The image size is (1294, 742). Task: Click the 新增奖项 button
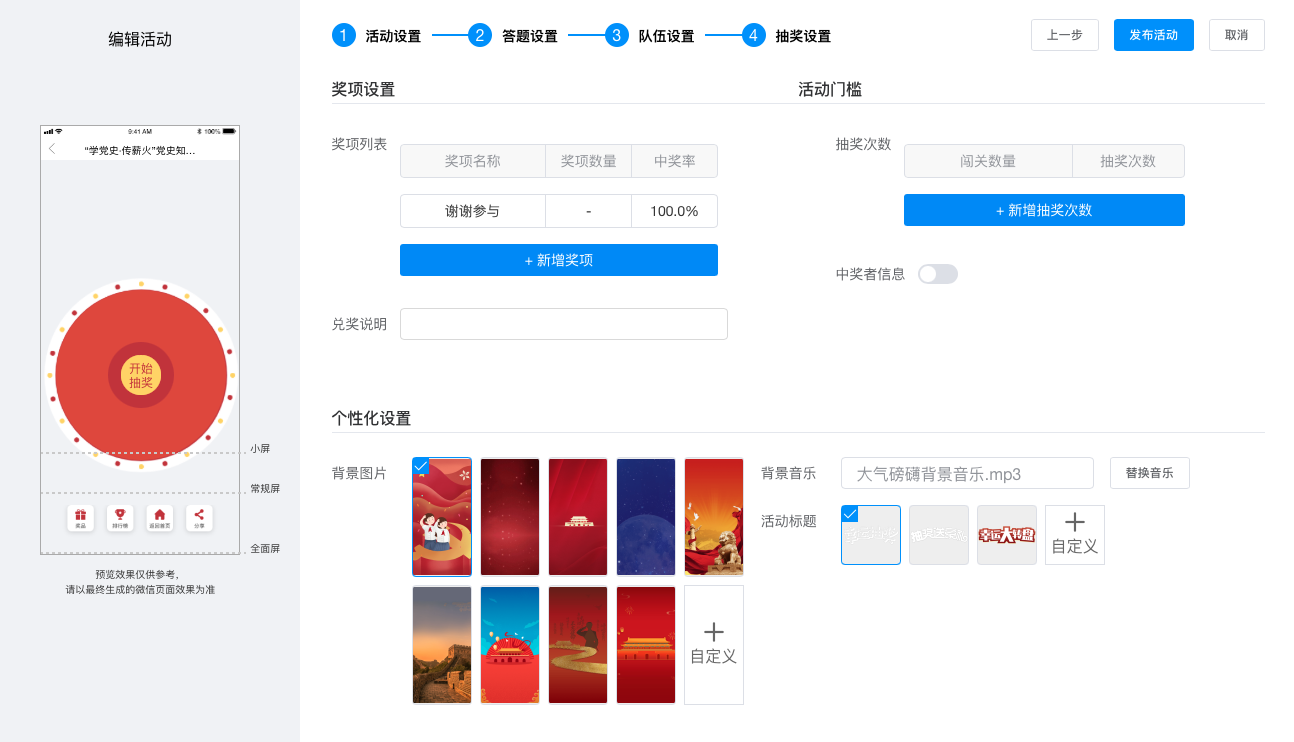(558, 260)
